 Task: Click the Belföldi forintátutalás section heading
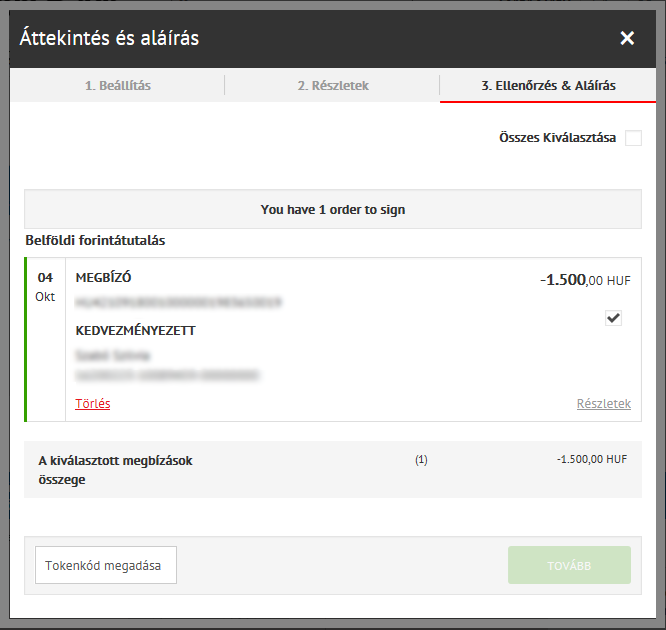[95, 241]
